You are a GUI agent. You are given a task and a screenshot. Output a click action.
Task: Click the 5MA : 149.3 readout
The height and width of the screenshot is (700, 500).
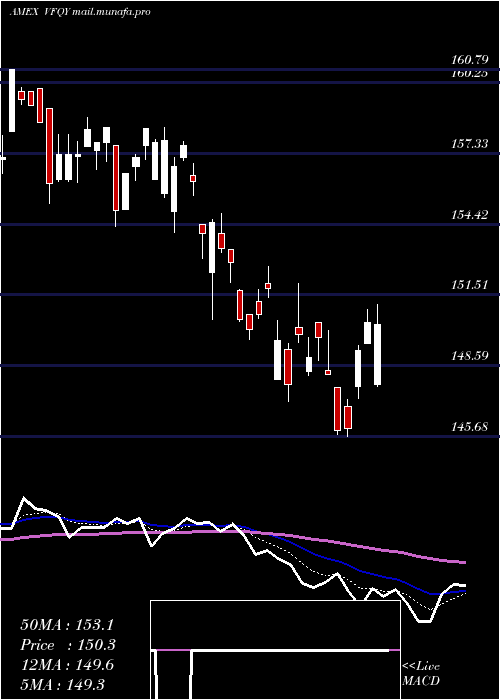point(62,685)
